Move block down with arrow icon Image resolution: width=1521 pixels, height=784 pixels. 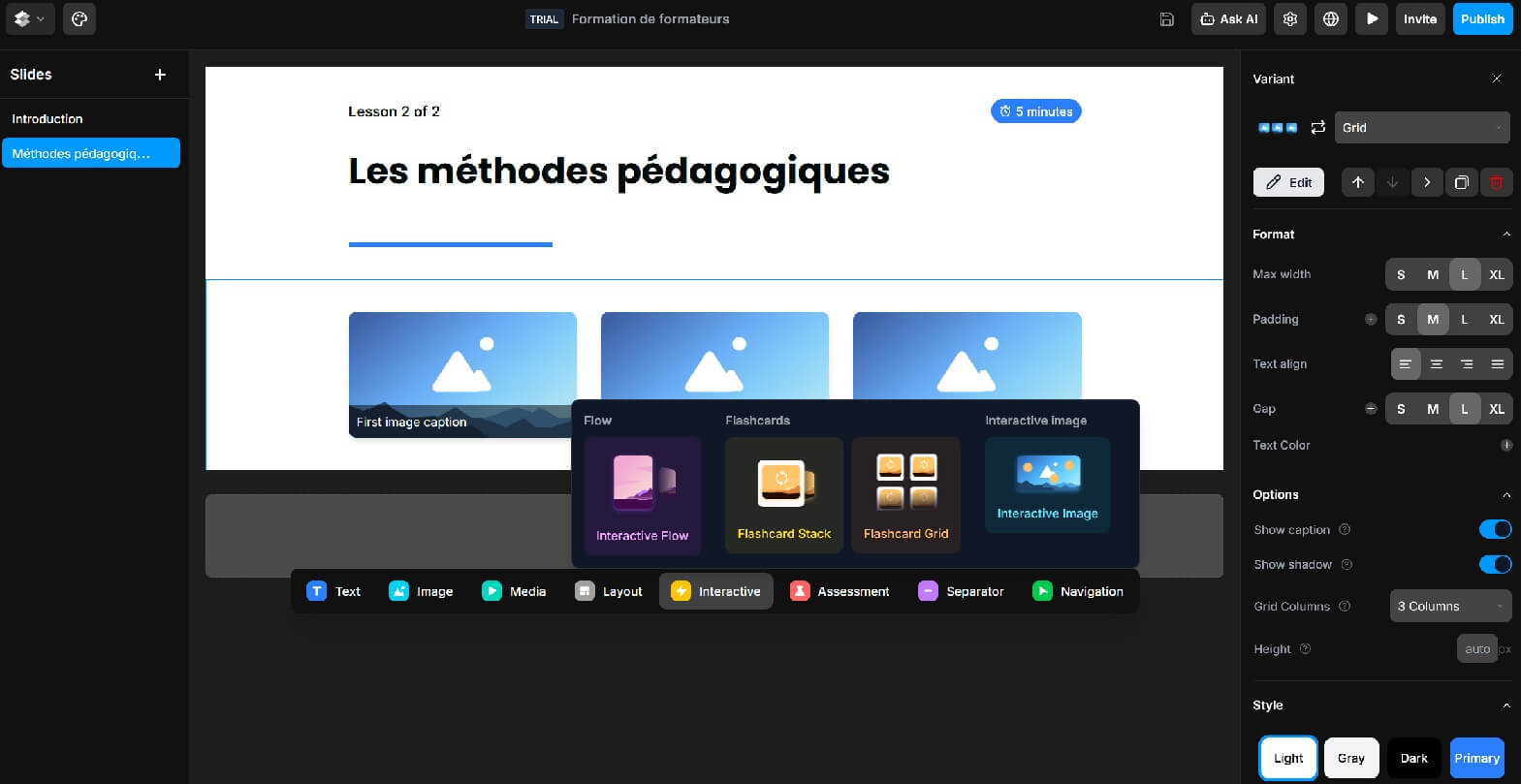pyautogui.click(x=1392, y=182)
